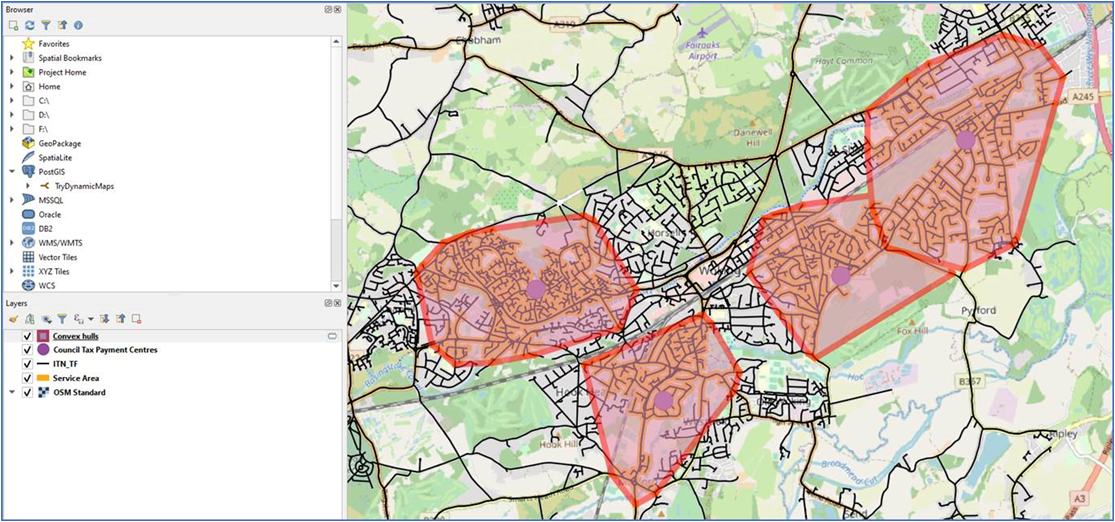The height and width of the screenshot is (522, 1115).
Task: Hide the Convex hulls layer
Action: click(27, 336)
